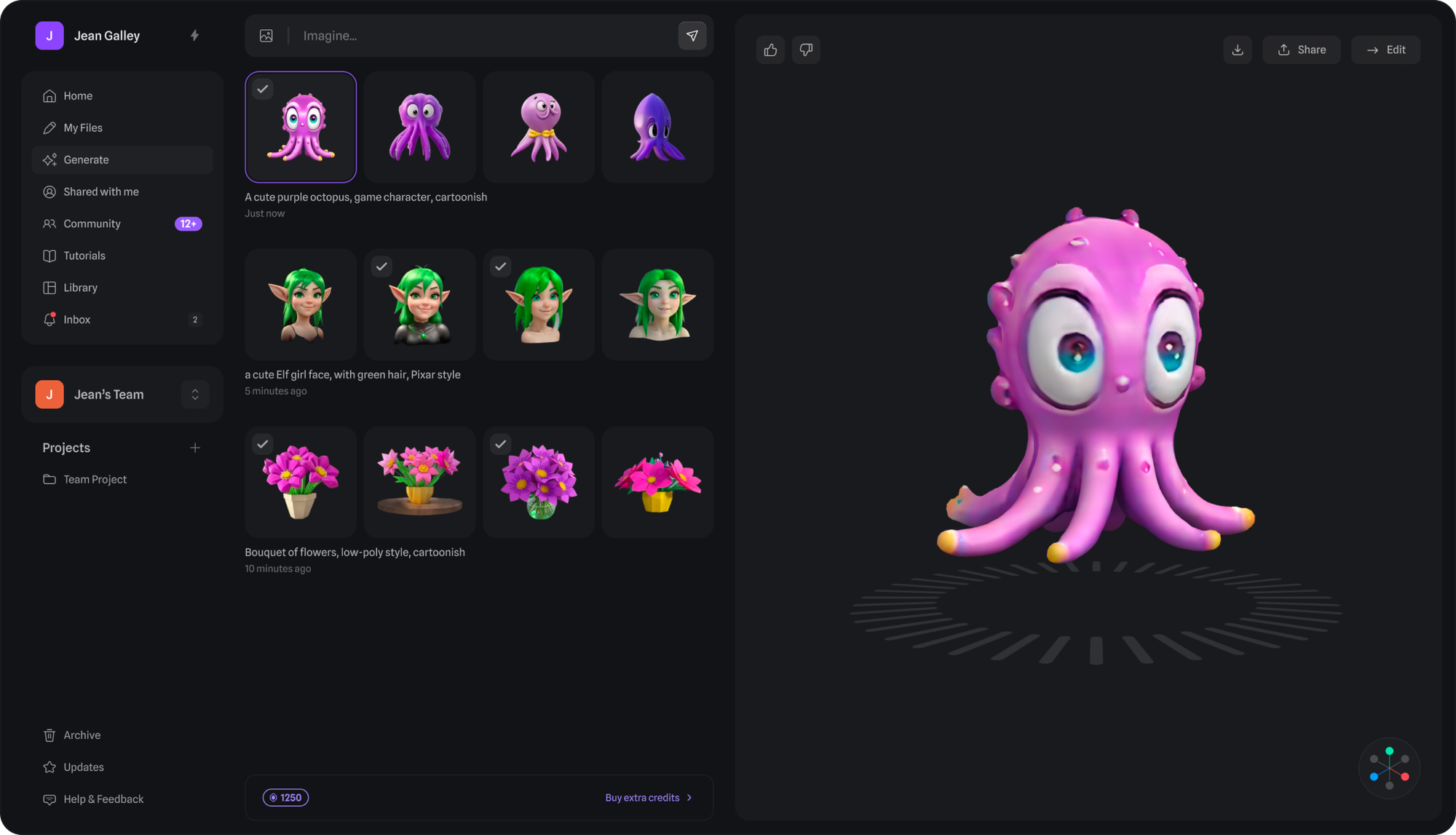Click the 3D orientation axis gizmo

(1389, 768)
